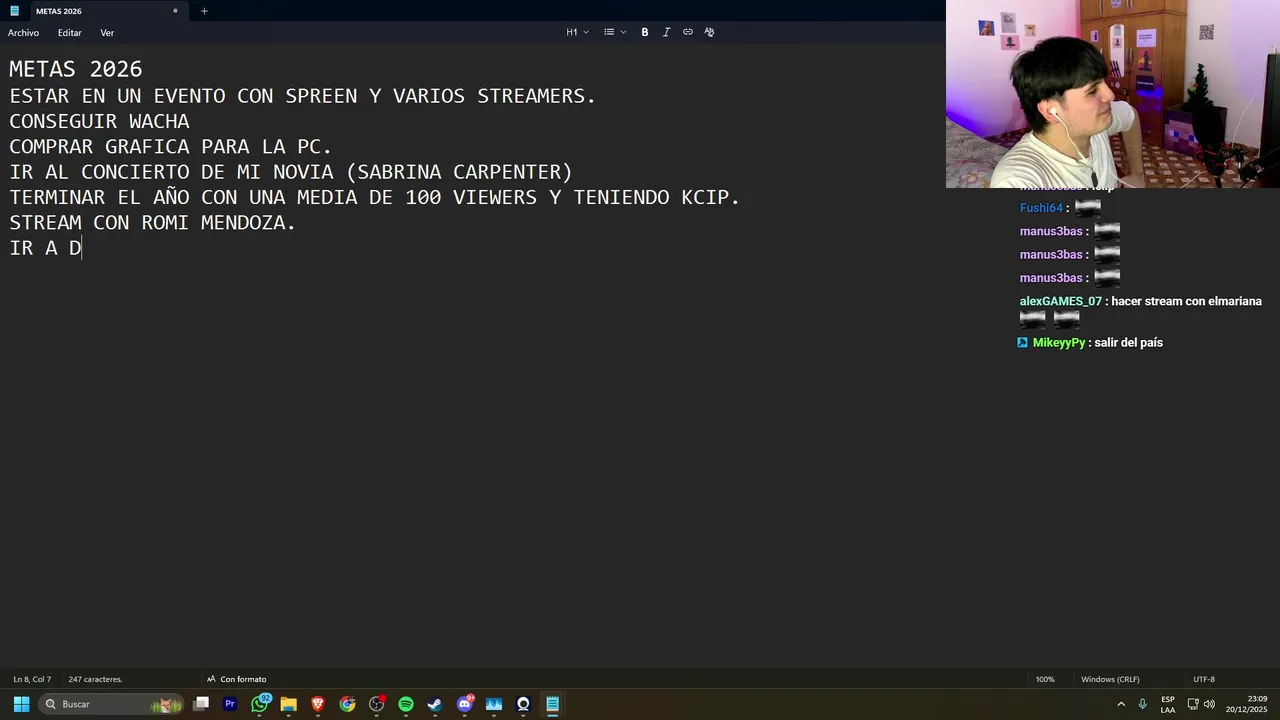Image resolution: width=1280 pixels, height=720 pixels.
Task: Open volume control from speaker icon
Action: (x=1209, y=704)
